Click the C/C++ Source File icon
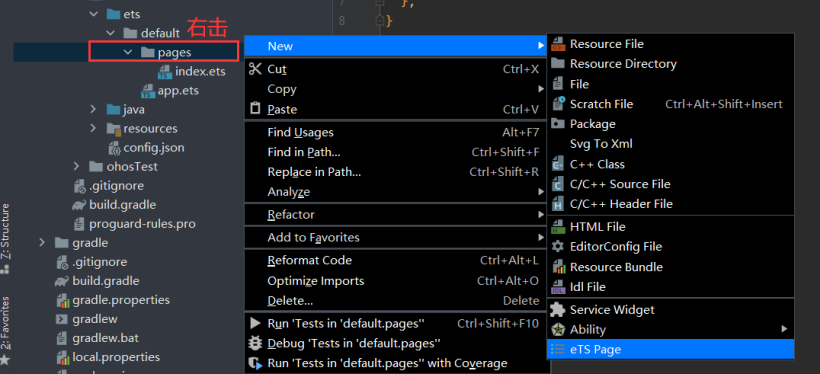Screen dimensions: 820x374 pos(558,184)
